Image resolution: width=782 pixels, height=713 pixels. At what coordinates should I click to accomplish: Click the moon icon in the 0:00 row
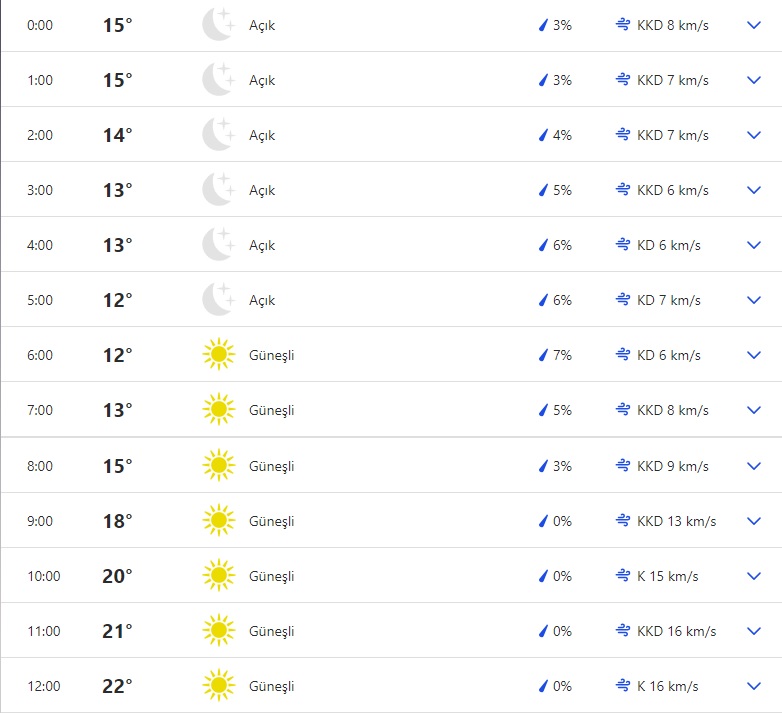pyautogui.click(x=218, y=25)
